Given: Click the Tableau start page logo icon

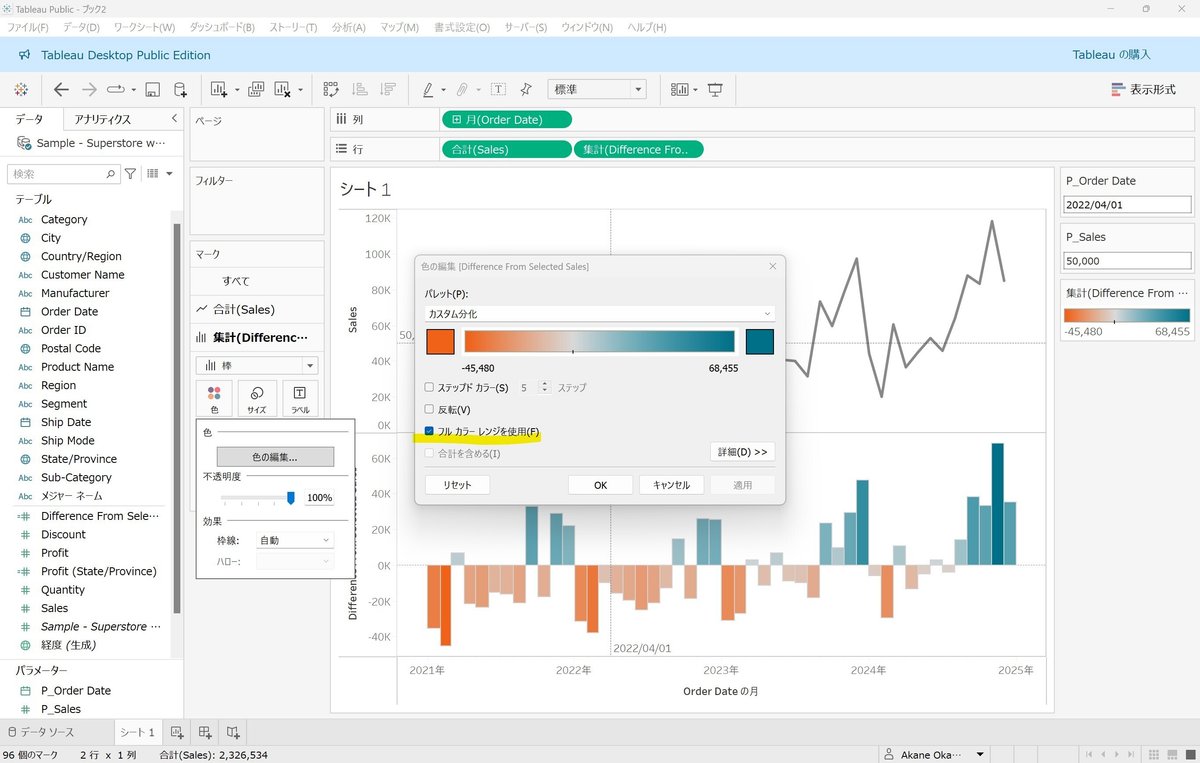Looking at the screenshot, I should point(21,89).
